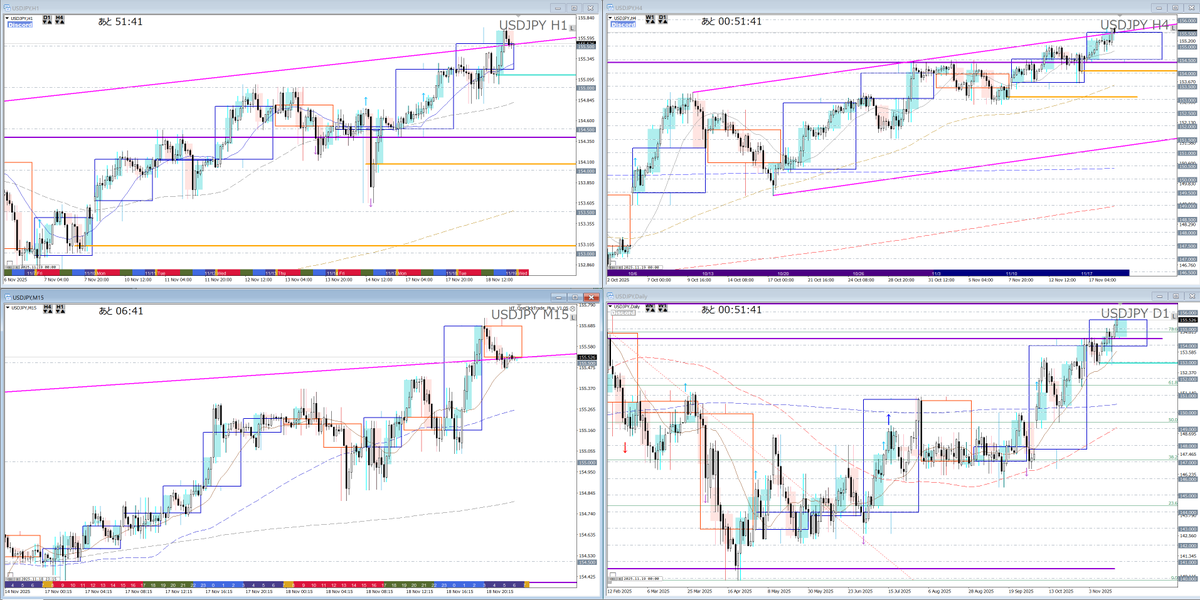Click the chart icon in USDJPY,H1 title bar

(6, 8)
